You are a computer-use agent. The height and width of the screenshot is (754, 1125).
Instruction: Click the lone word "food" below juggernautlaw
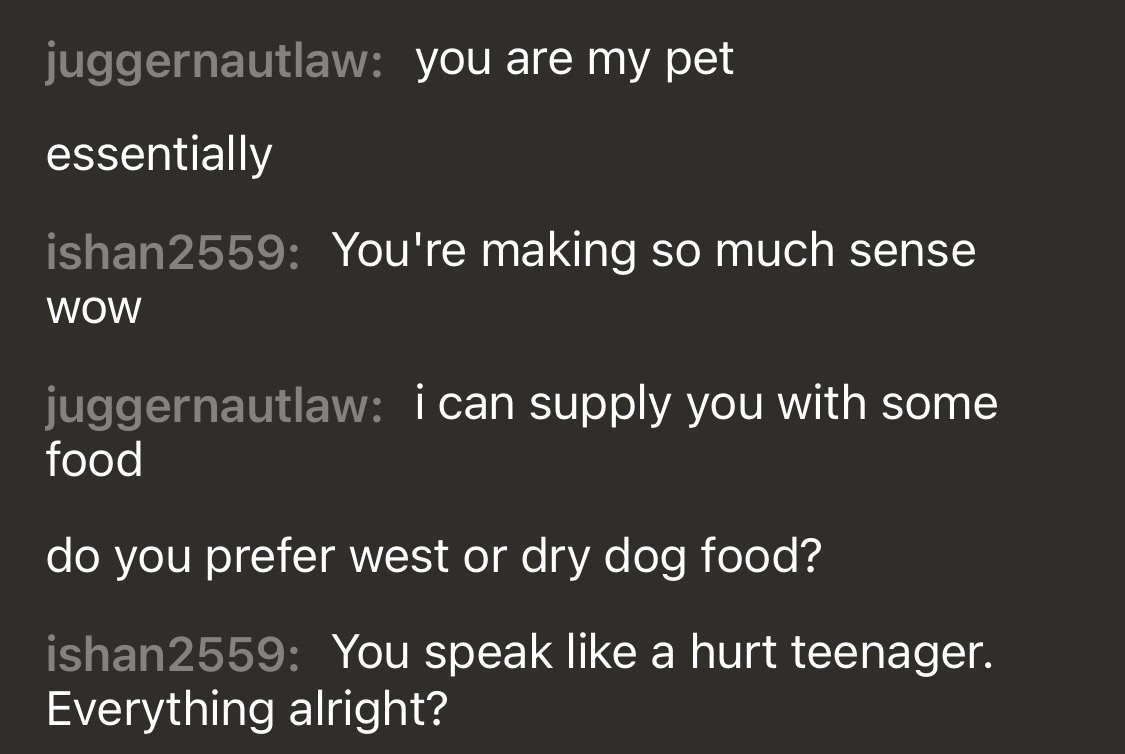coord(94,459)
